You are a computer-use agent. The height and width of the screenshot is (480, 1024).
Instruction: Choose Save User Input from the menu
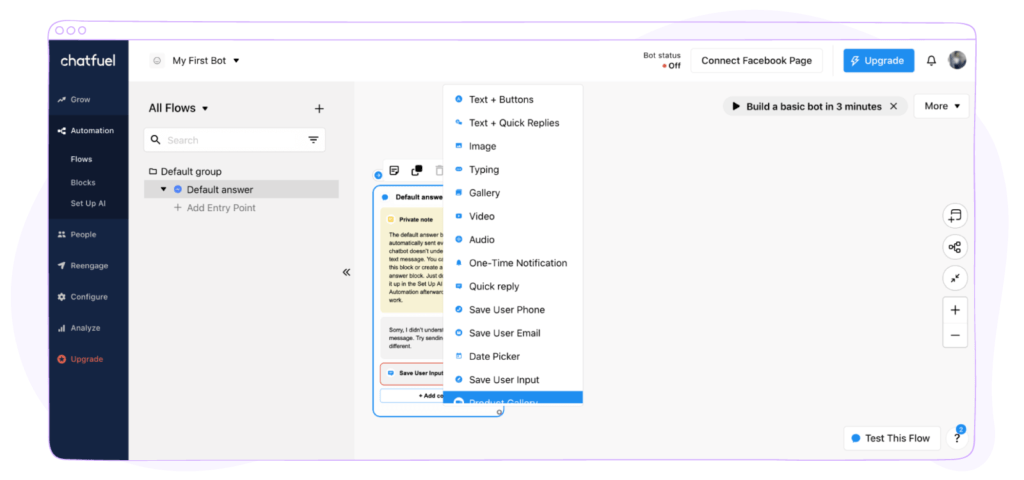click(x=513, y=380)
